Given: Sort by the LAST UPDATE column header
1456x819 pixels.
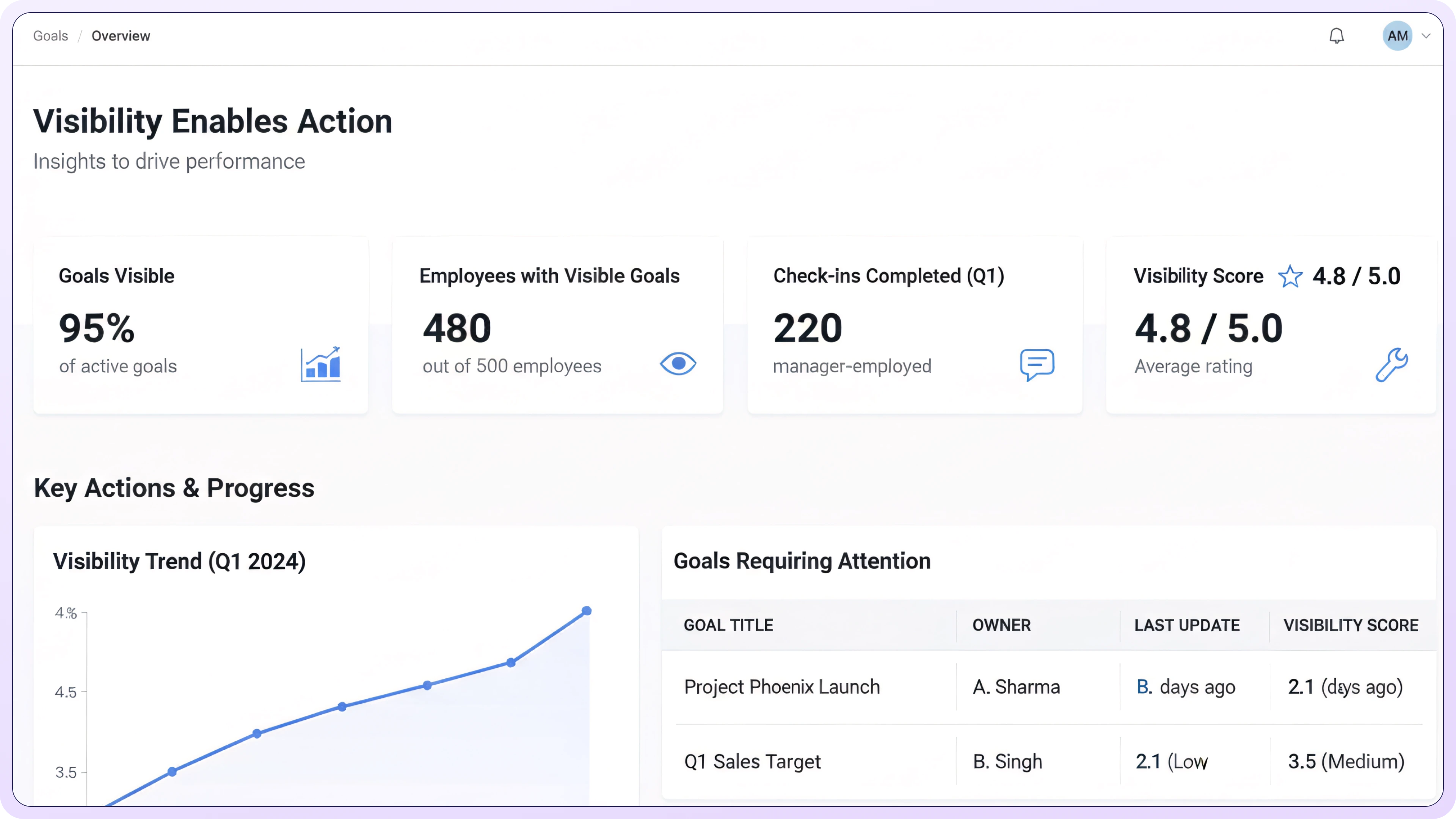Looking at the screenshot, I should click(x=1186, y=625).
